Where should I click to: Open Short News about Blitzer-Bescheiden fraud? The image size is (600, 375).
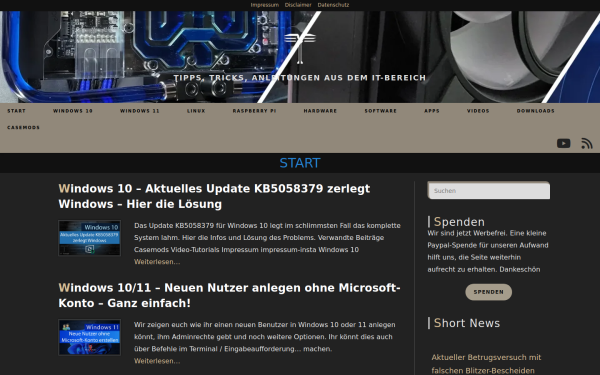click(x=486, y=364)
